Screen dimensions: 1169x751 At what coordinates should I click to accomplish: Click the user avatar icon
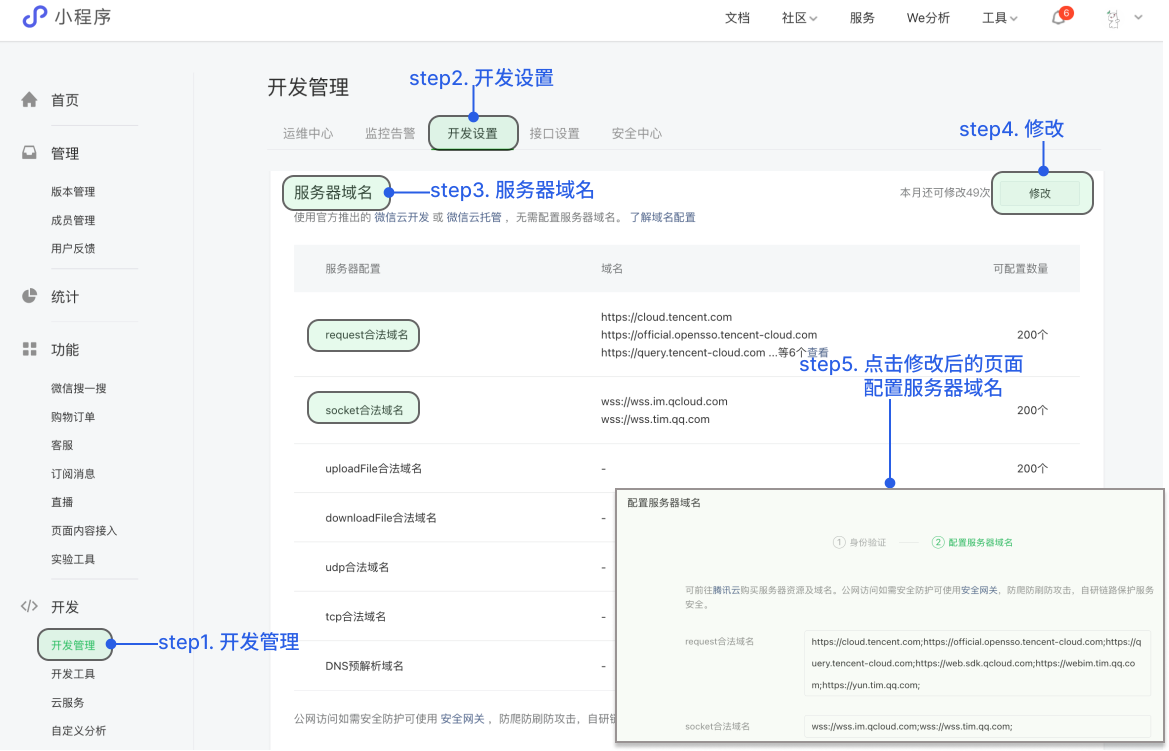coord(1113,18)
